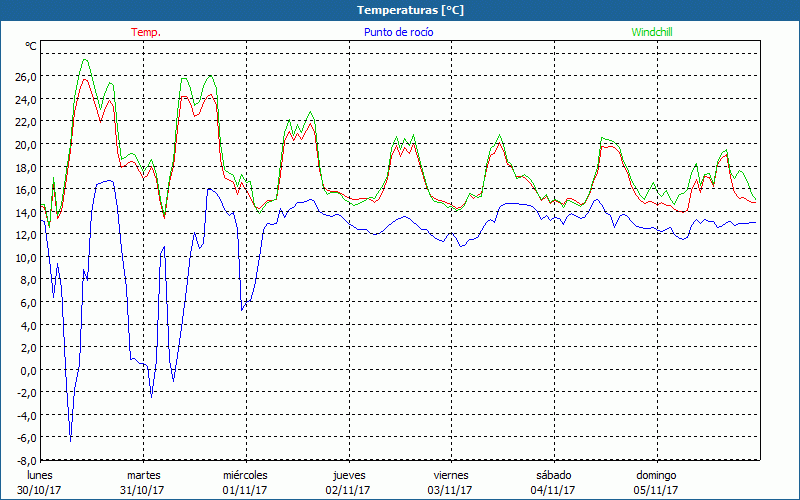Click the 30/10/17 date on the x-axis

tap(39, 490)
